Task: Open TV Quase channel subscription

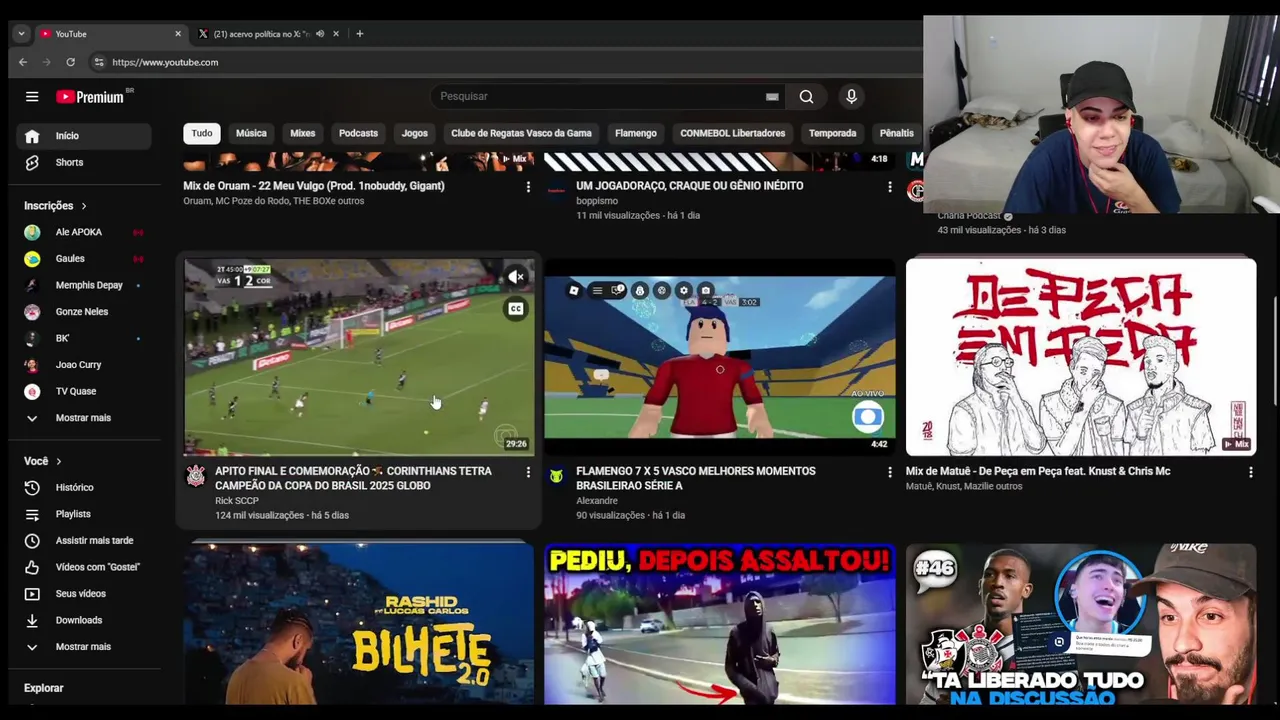Action: 84,391
